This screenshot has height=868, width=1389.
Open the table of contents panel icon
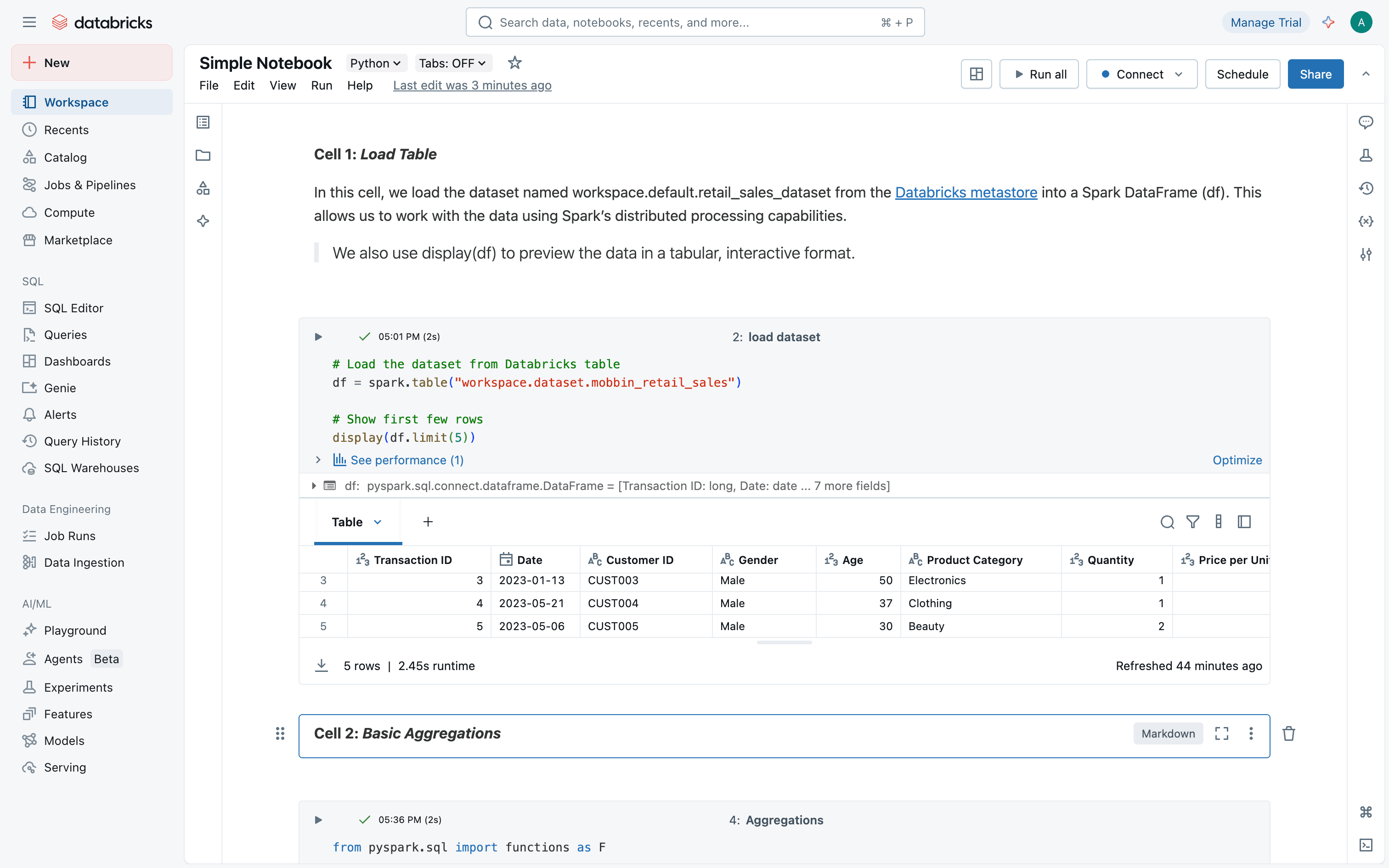(x=203, y=122)
